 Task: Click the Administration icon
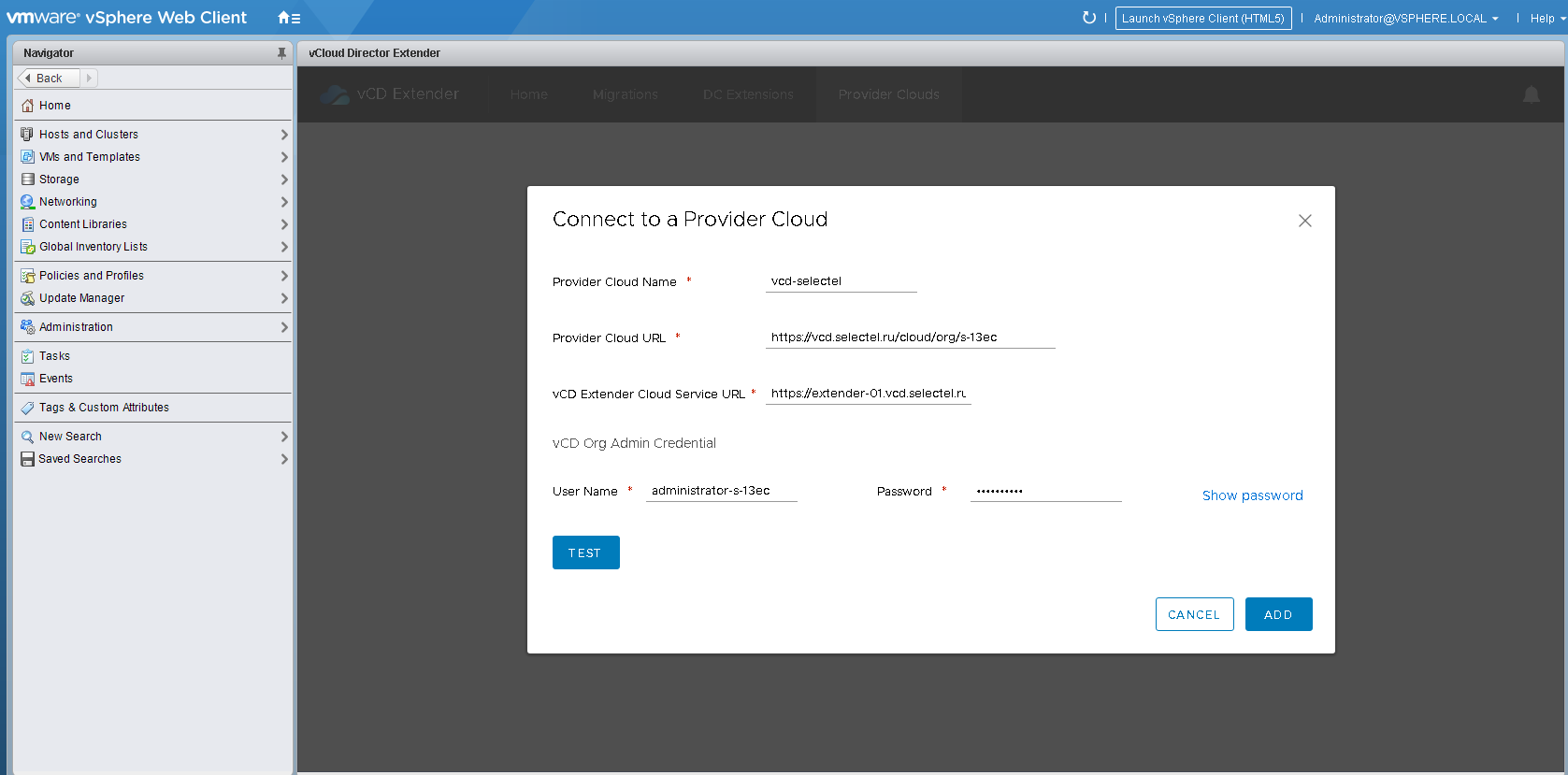coord(28,327)
